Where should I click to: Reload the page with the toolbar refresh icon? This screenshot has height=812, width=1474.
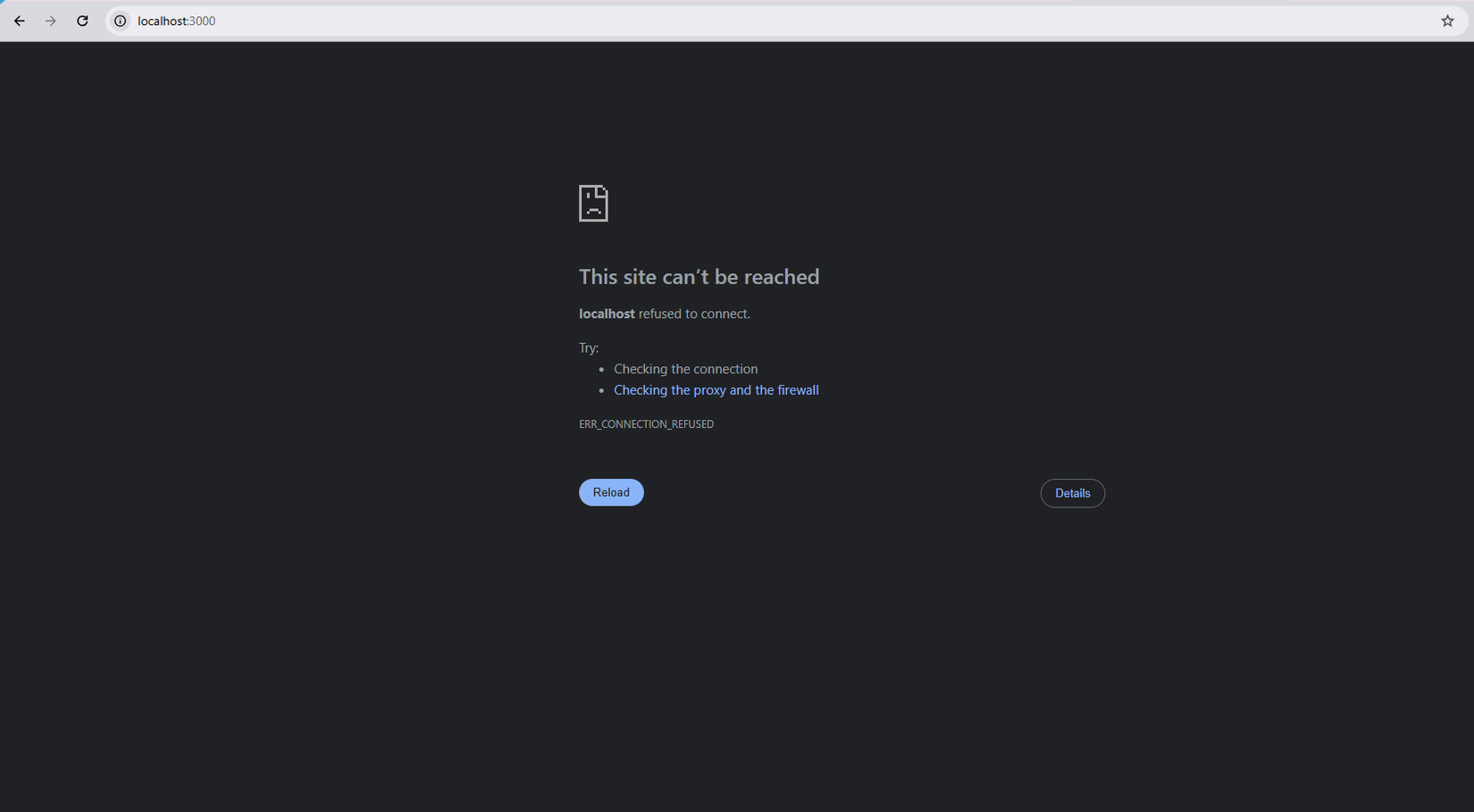(x=82, y=21)
